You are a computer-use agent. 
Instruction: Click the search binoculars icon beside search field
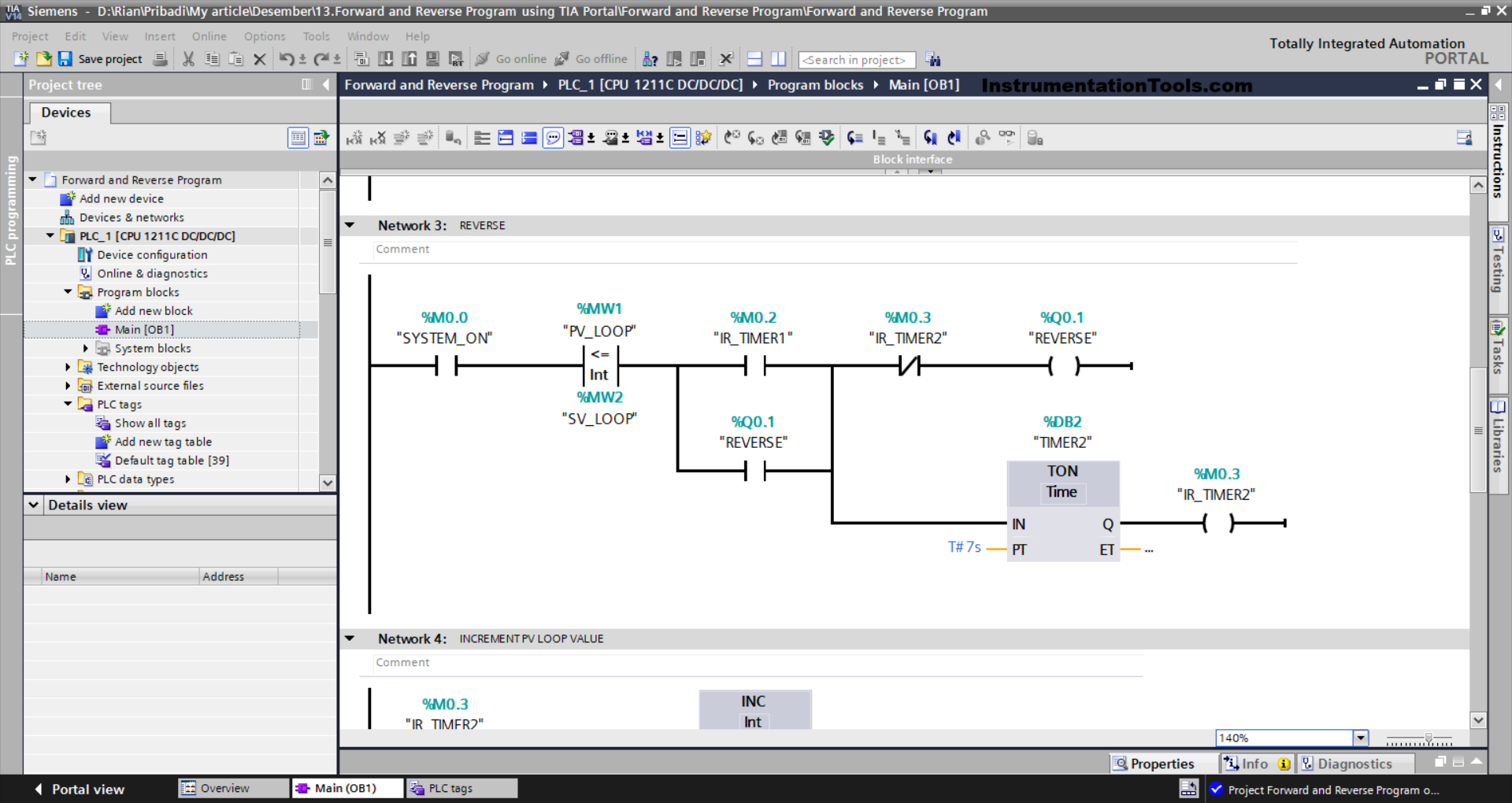[x=933, y=59]
